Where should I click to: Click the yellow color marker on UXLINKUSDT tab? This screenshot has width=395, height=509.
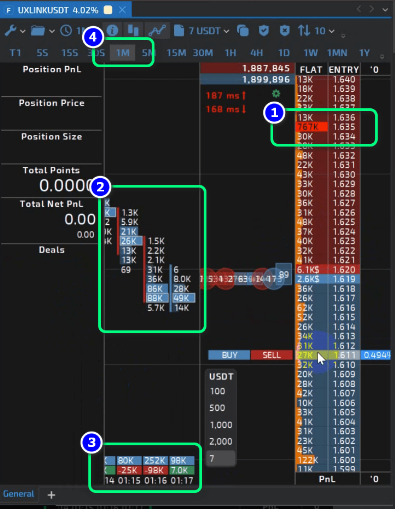tap(108, 10)
